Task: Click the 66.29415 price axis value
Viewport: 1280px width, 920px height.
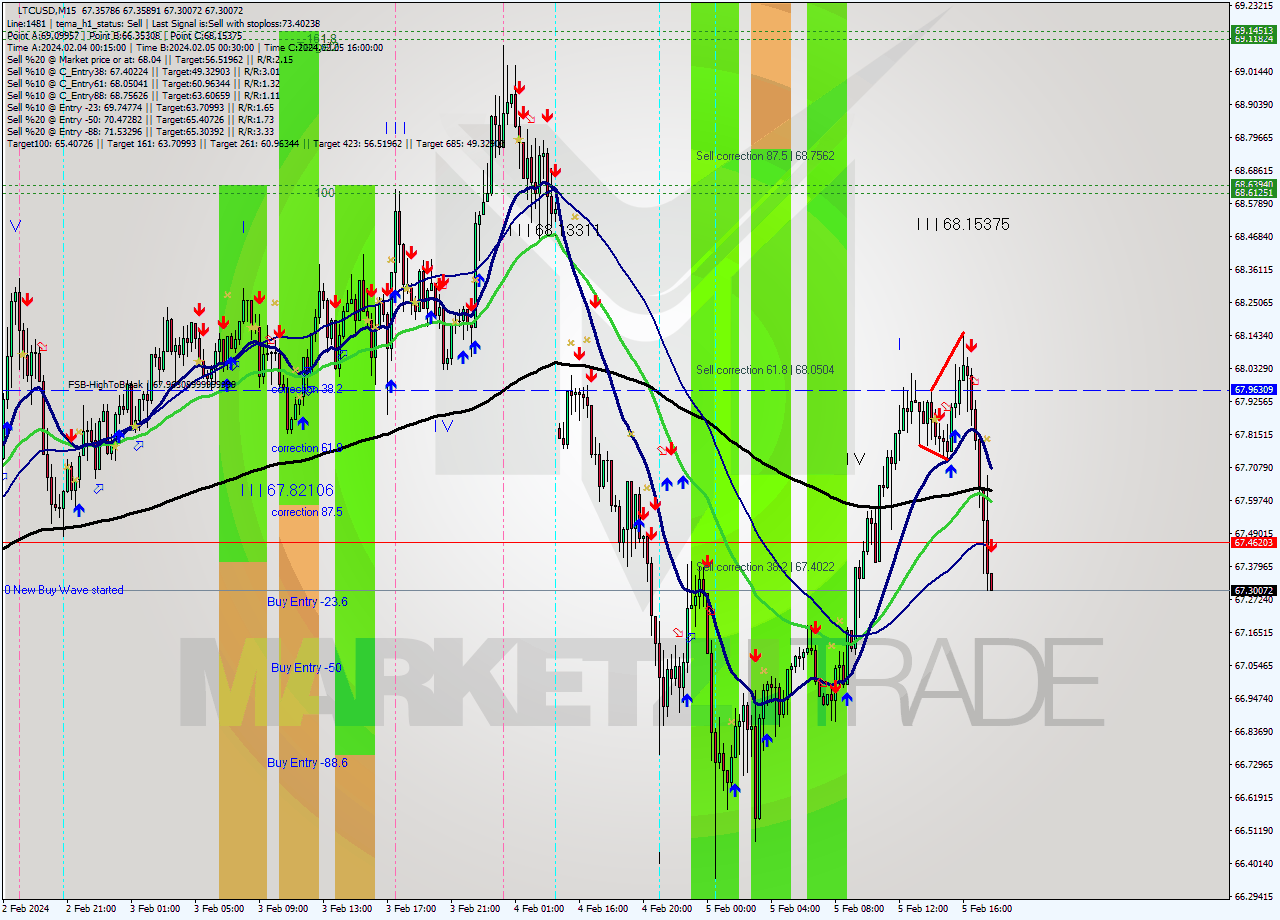Action: coord(1254,897)
